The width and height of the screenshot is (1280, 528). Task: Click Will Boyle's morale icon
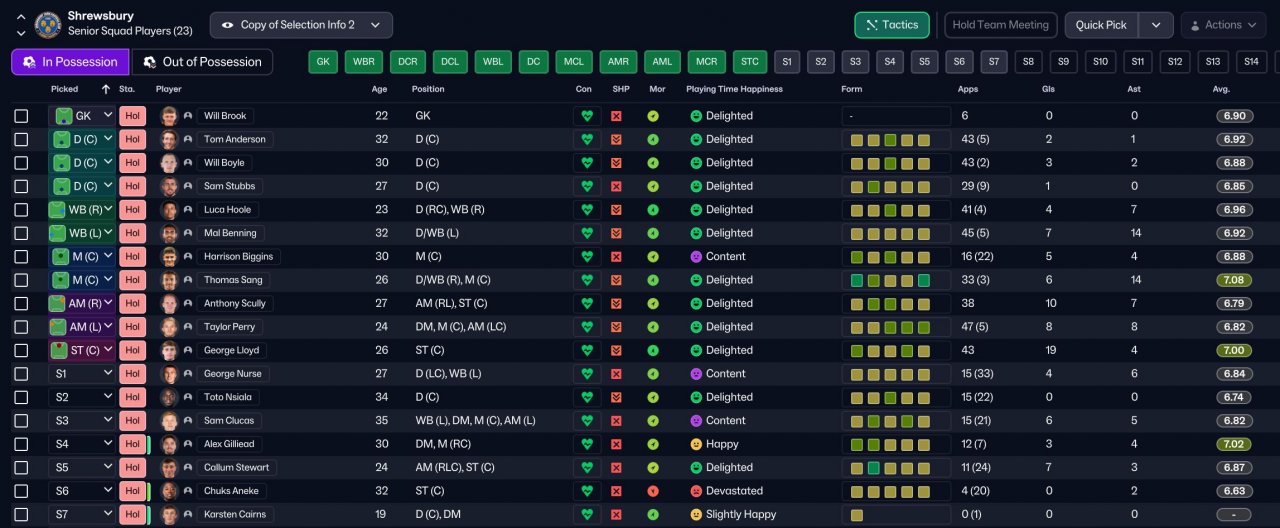[653, 163]
